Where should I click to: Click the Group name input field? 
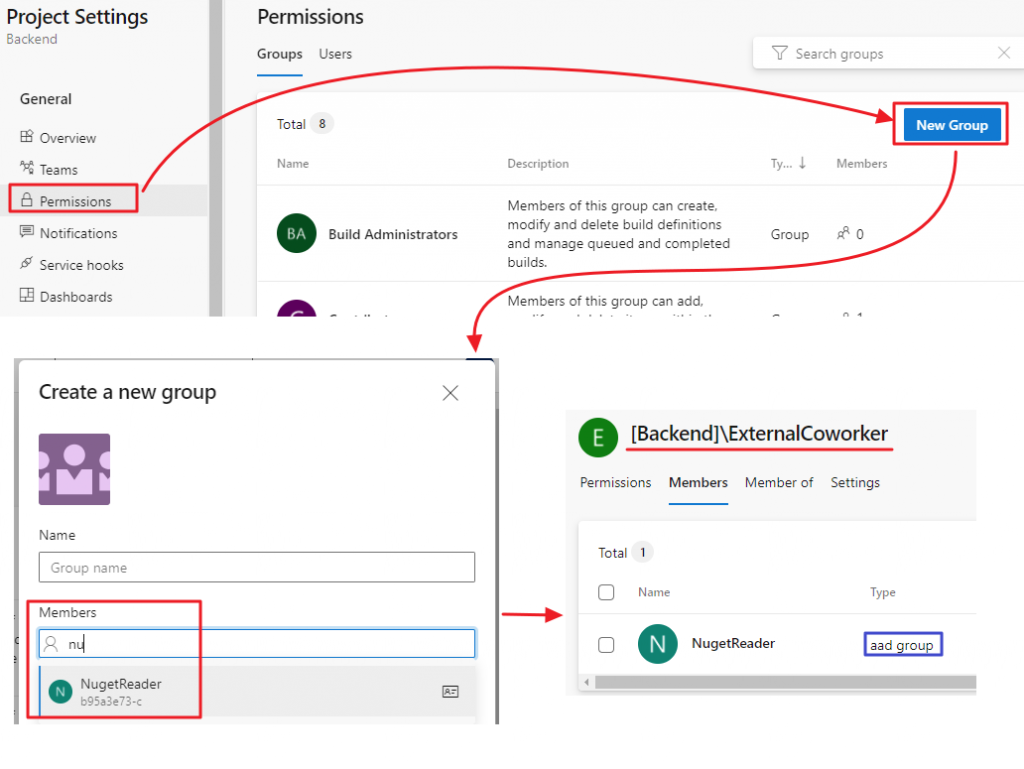[x=257, y=567]
